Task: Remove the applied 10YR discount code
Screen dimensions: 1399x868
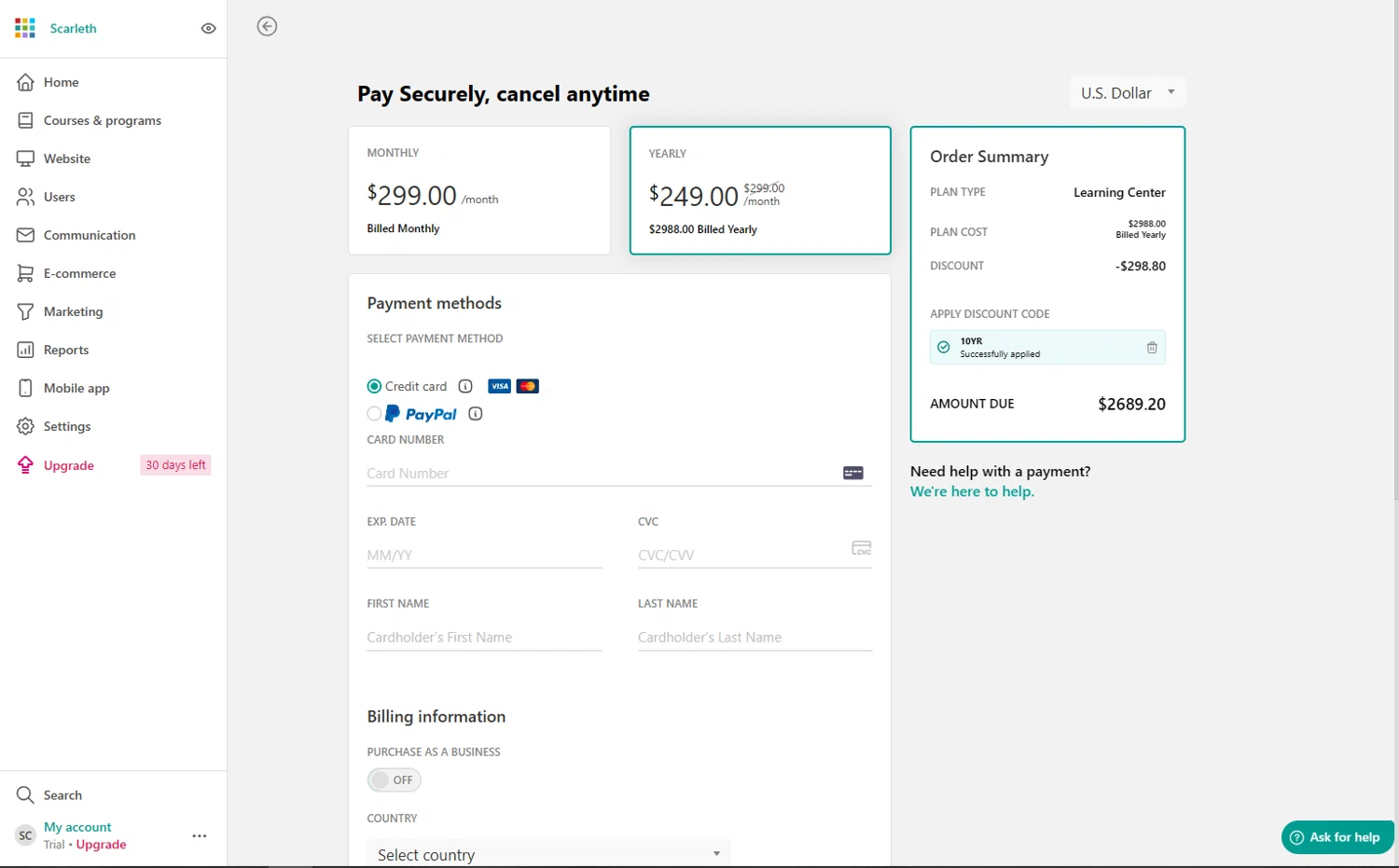Action: (1152, 348)
